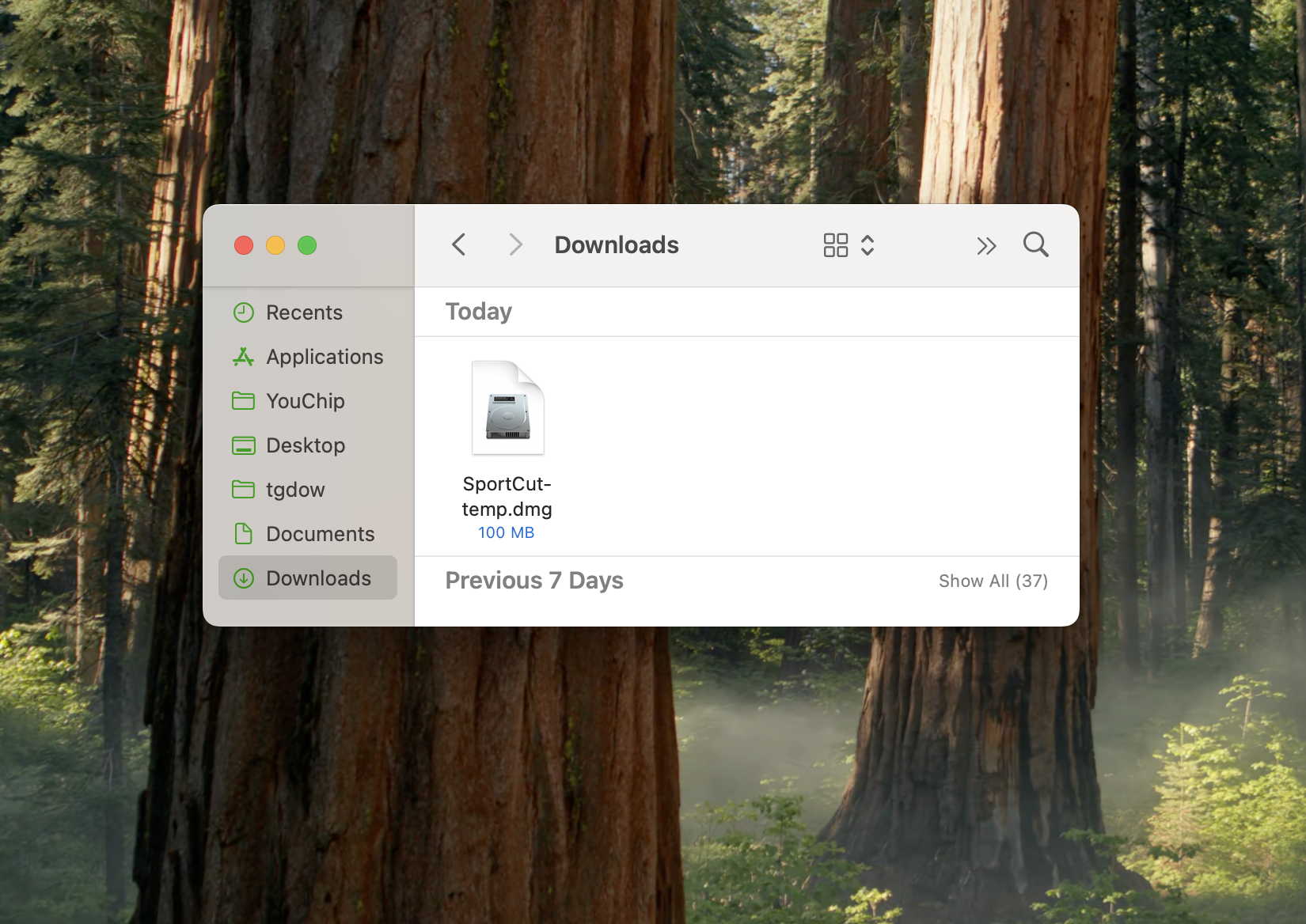The image size is (1306, 924).
Task: Click the 100 MB file size label
Action: (506, 533)
